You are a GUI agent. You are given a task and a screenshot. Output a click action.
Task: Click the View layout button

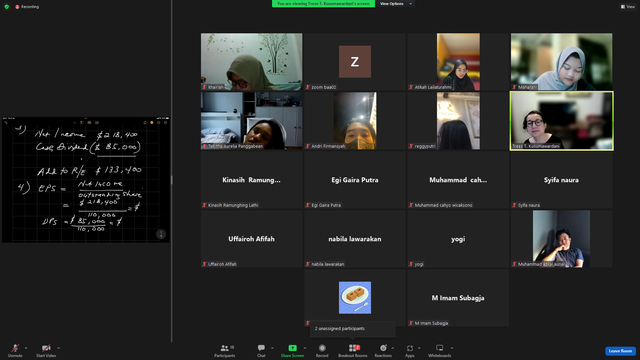[x=628, y=7]
